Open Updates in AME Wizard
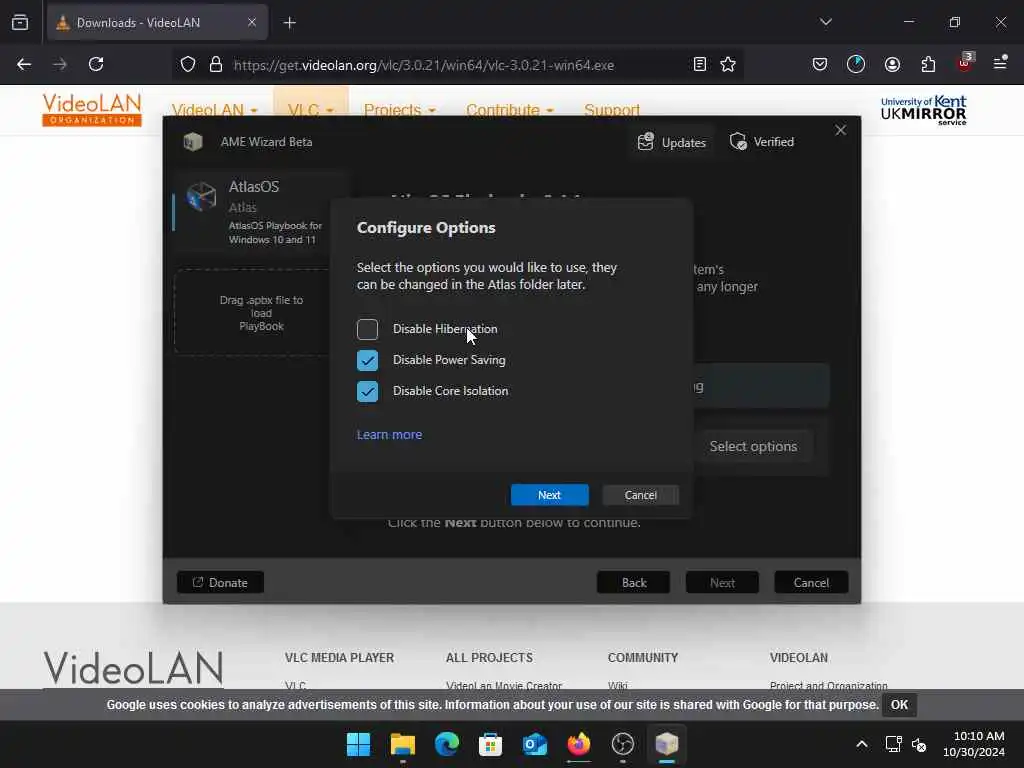This screenshot has height=768, width=1024. (671, 142)
